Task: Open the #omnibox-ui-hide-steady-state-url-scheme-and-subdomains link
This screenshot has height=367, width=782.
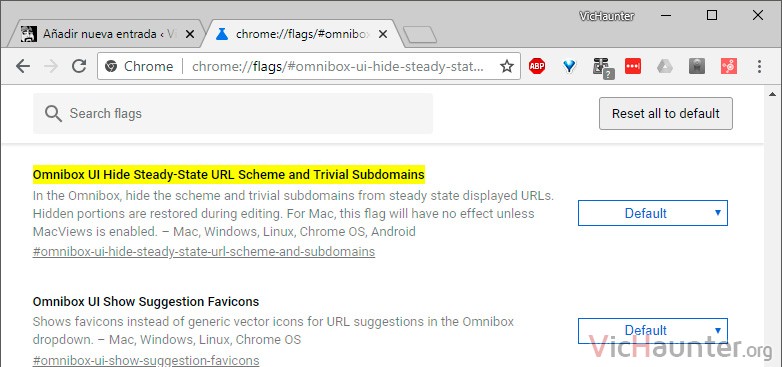Action: tap(203, 251)
